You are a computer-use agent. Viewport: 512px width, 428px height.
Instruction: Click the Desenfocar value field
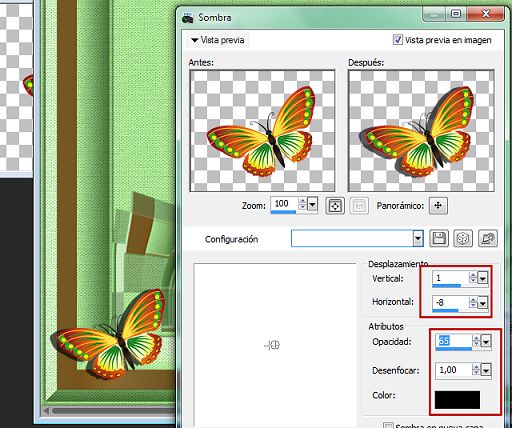click(454, 370)
